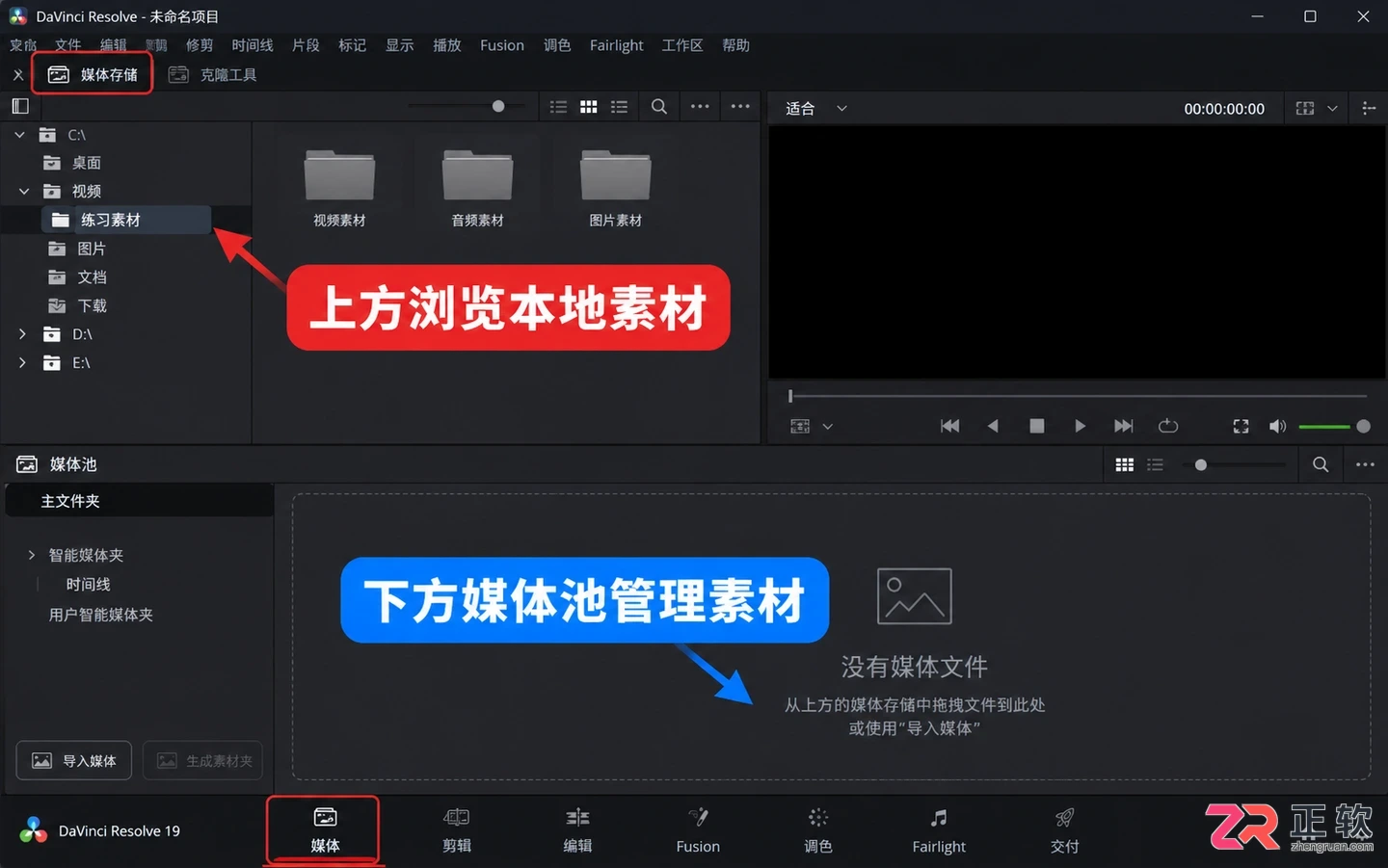Open the second media storage options ellipsis
The width and height of the screenshot is (1388, 868).
coord(740,107)
